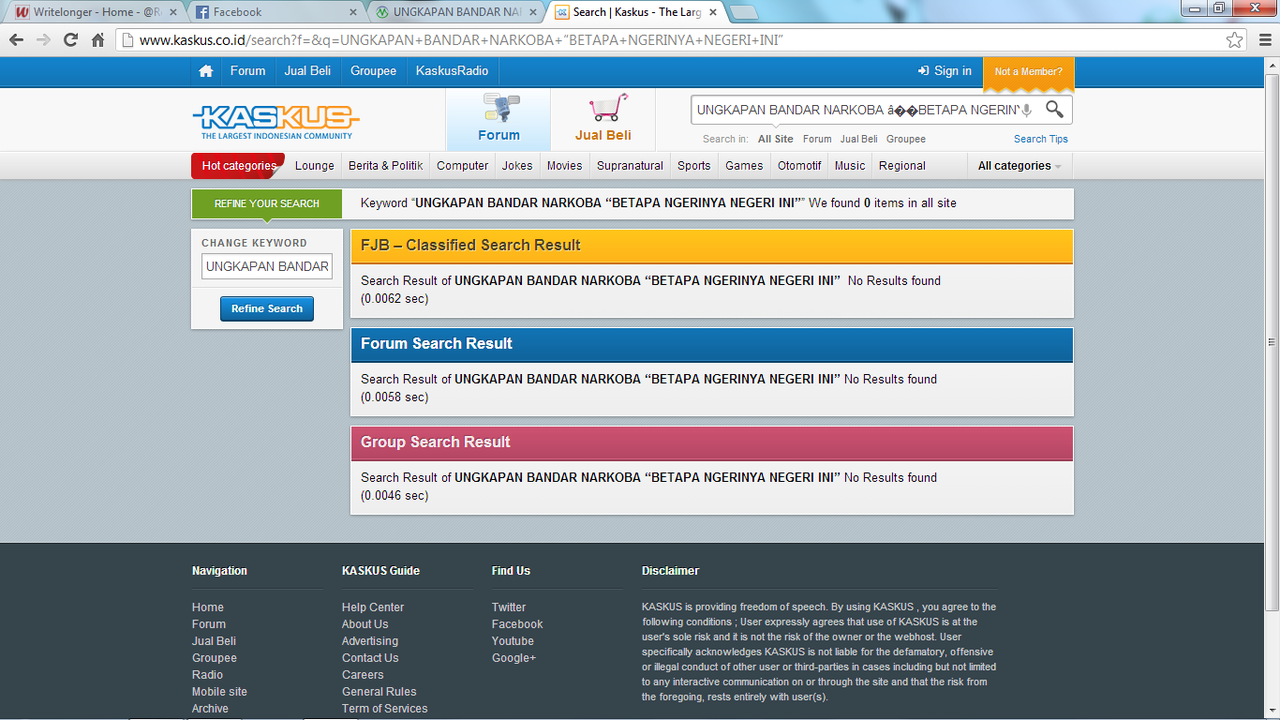Click the KASKUS logo

point(276,122)
